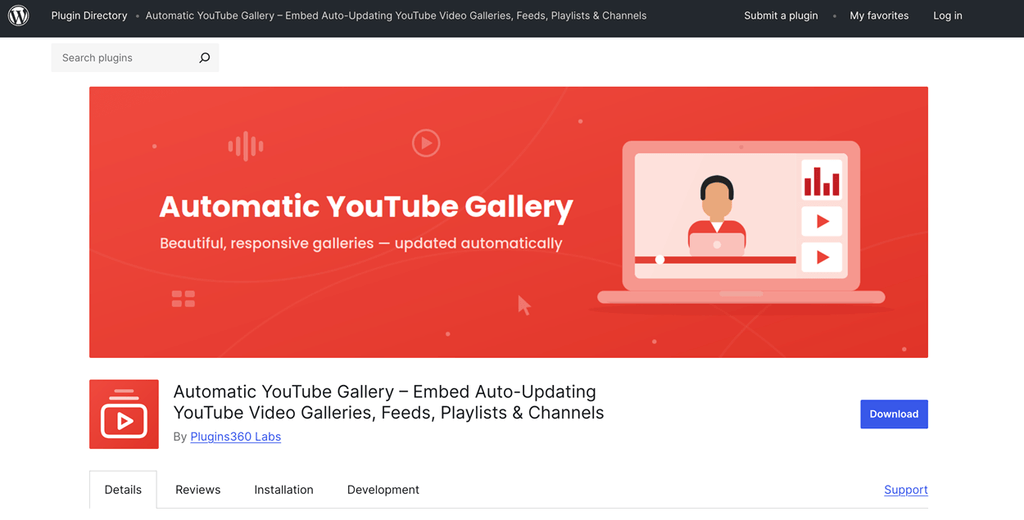The width and height of the screenshot is (1024, 520).
Task: Click the plugin title breadcrumb in header
Action: [396, 16]
